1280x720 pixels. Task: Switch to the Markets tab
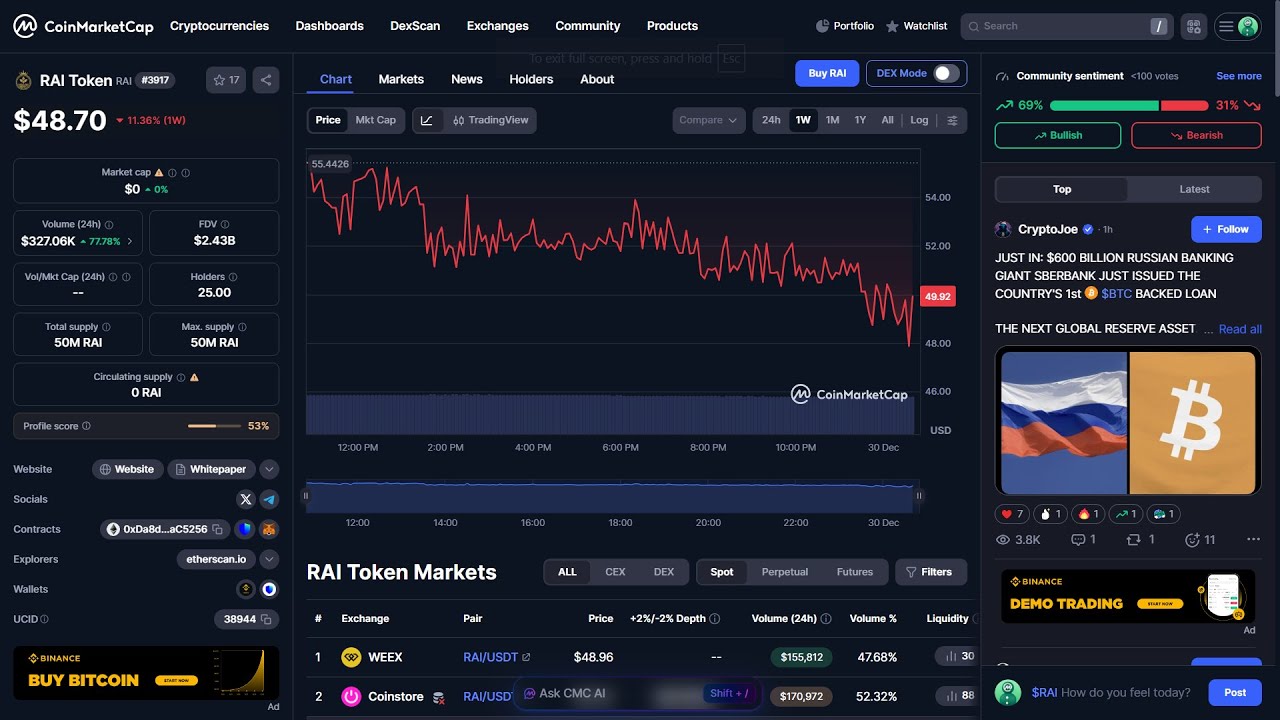[x=401, y=79]
